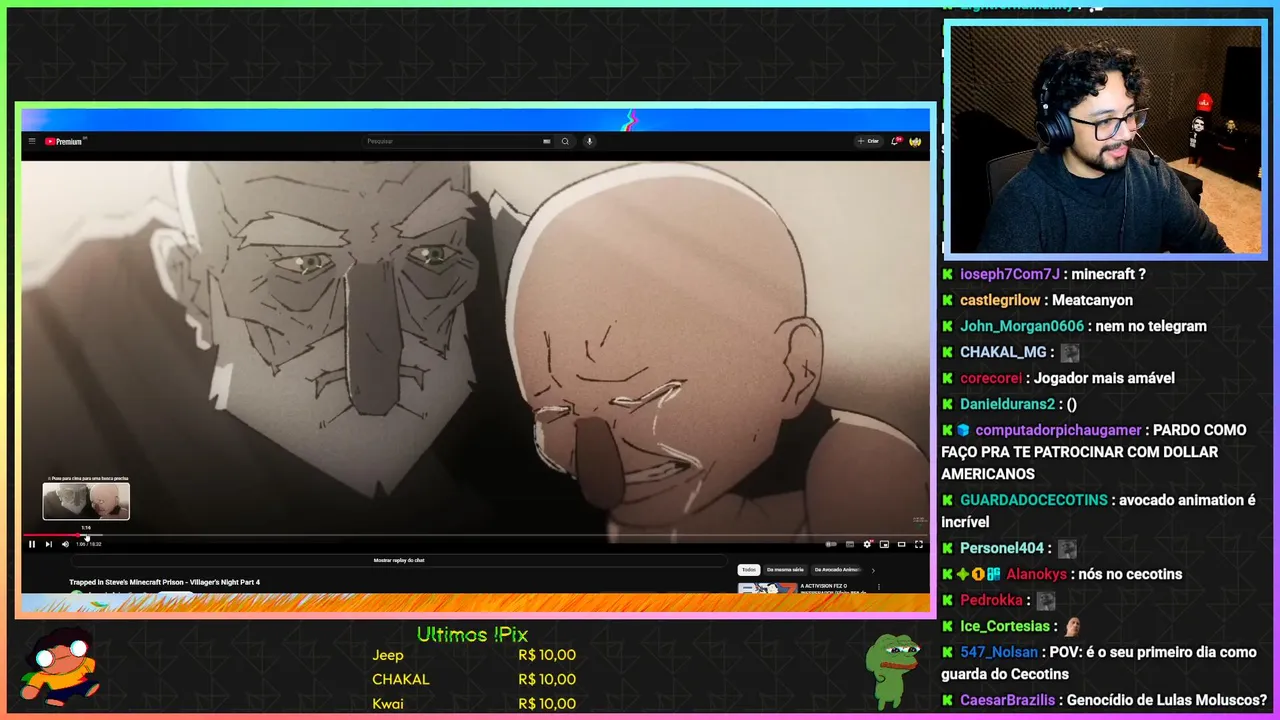The height and width of the screenshot is (720, 1280).
Task: Click the Pepe frog sticker
Action: [x=891, y=670]
